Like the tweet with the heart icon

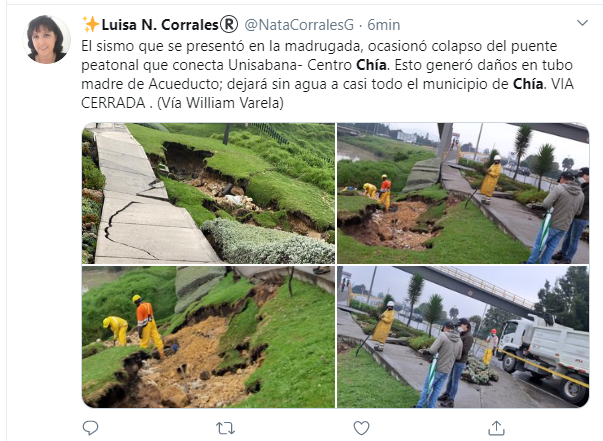361,428
